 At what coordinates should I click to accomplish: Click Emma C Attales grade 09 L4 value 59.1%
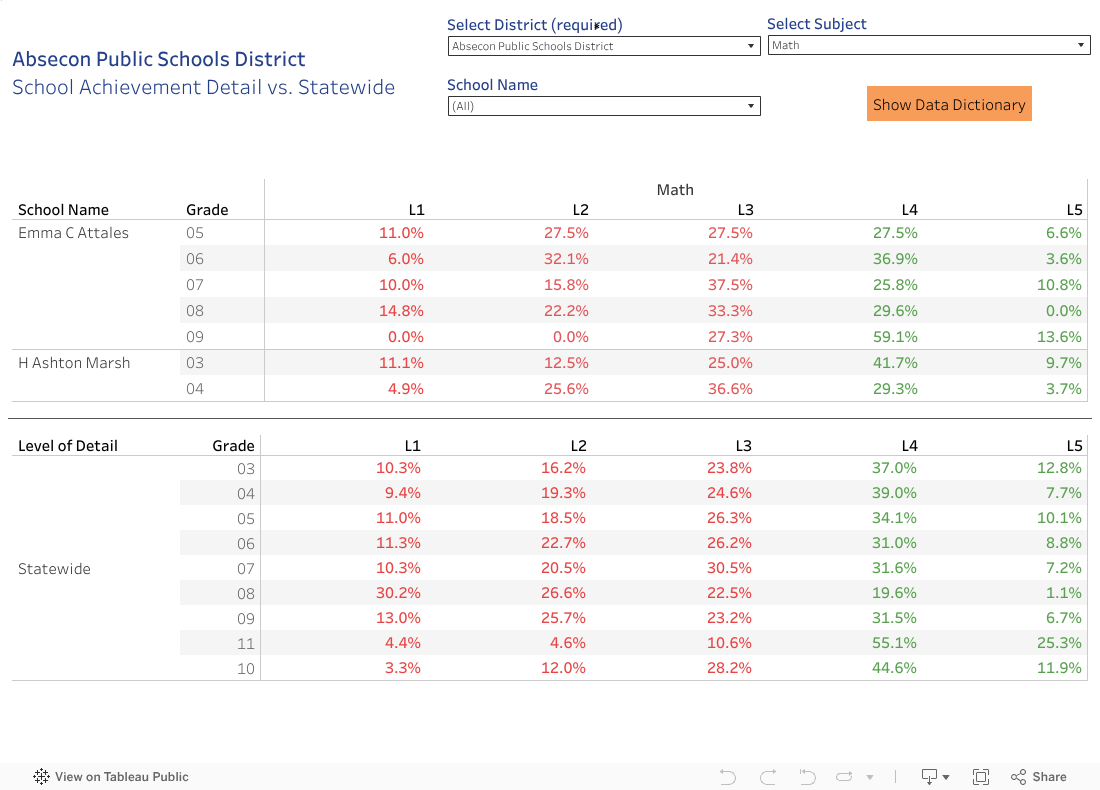point(895,337)
